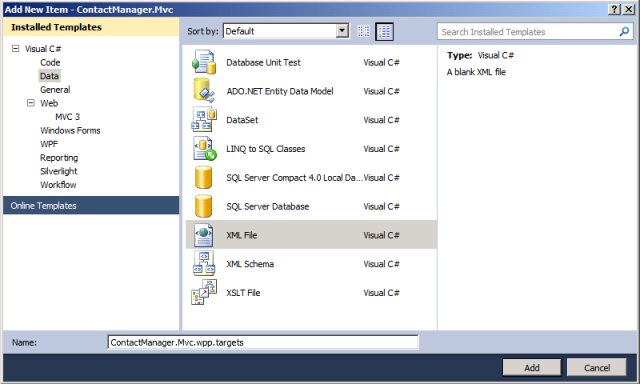Open the dialog help question mark button
This screenshot has height=384, width=640.
click(x=614, y=9)
